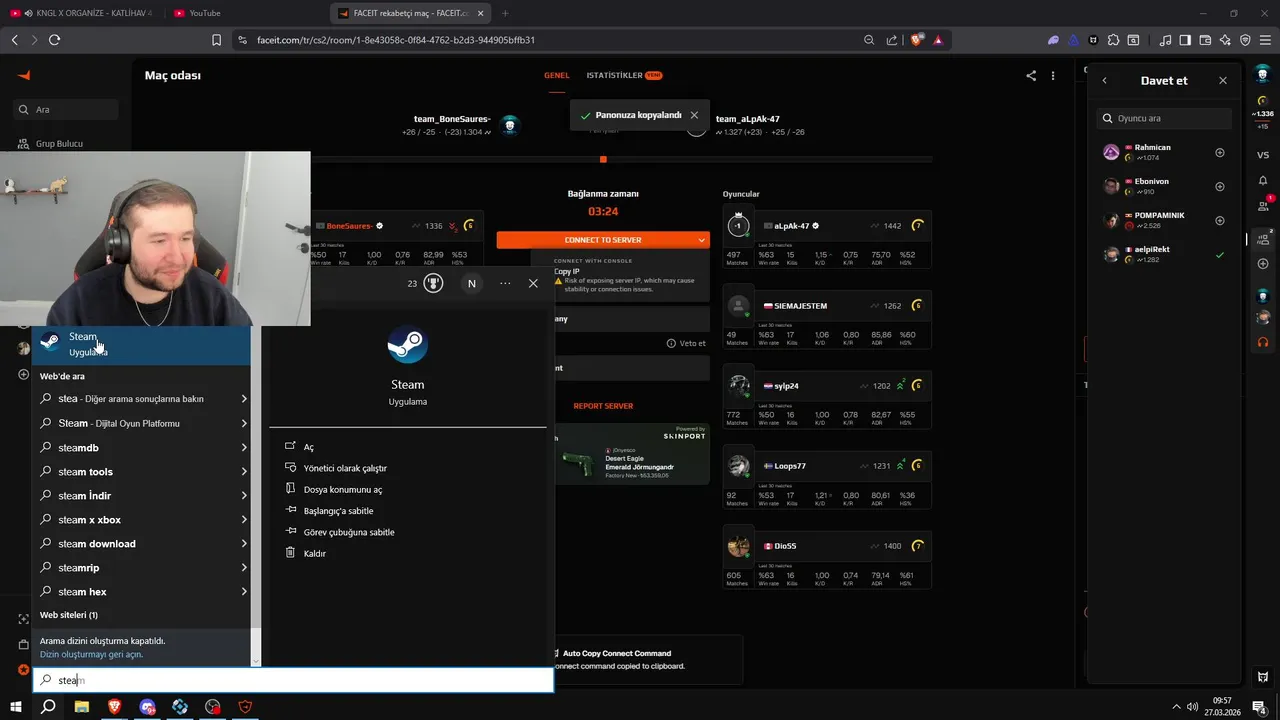The width and height of the screenshot is (1280, 720).
Task: Click the 'Oyuncu ara' search field
Action: click(x=1164, y=118)
